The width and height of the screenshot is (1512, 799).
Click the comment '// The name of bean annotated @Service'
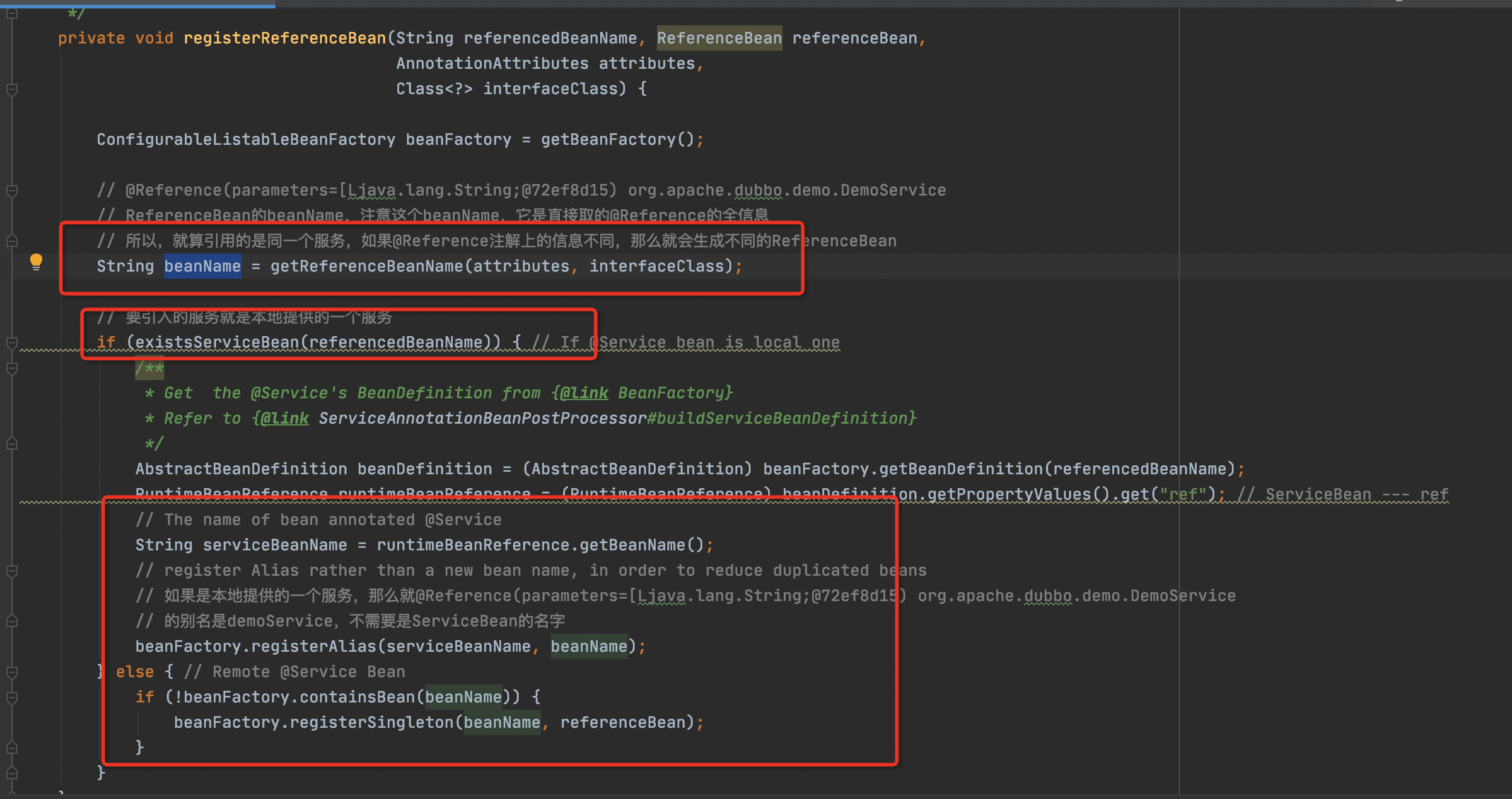click(318, 520)
